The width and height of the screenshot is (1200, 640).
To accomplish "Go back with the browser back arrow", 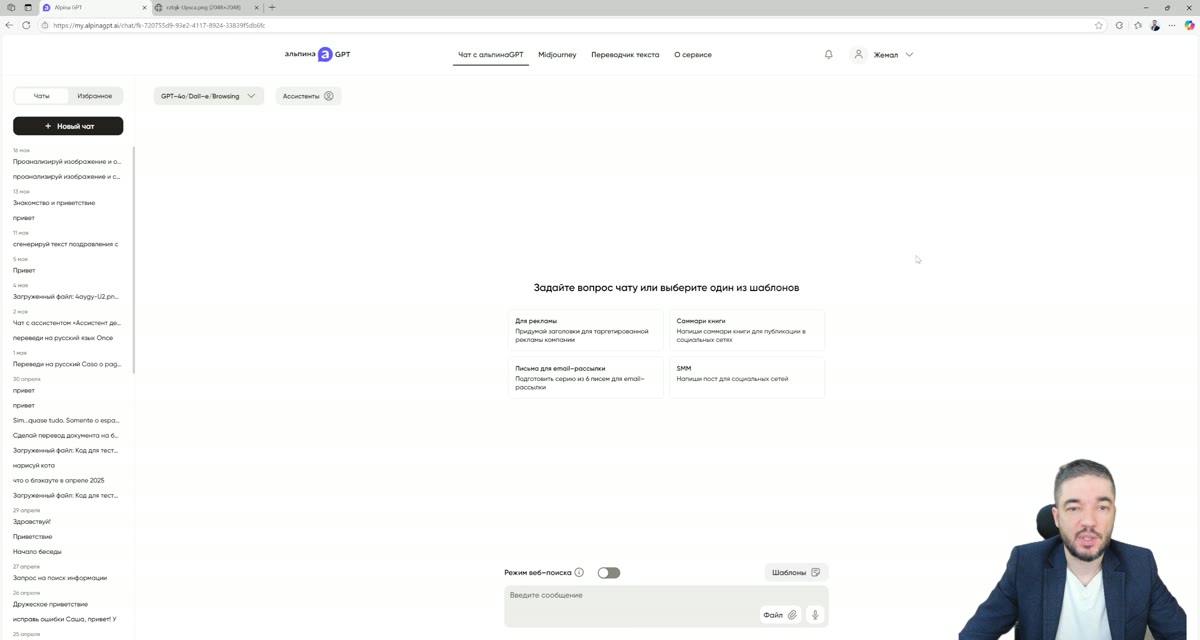I will click(x=9, y=25).
